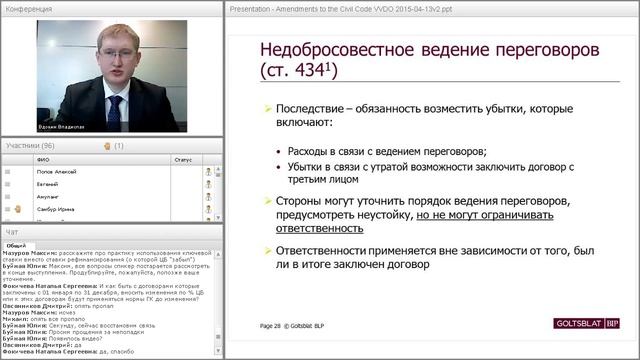Click the raised hand icon in participants header

[107, 146]
